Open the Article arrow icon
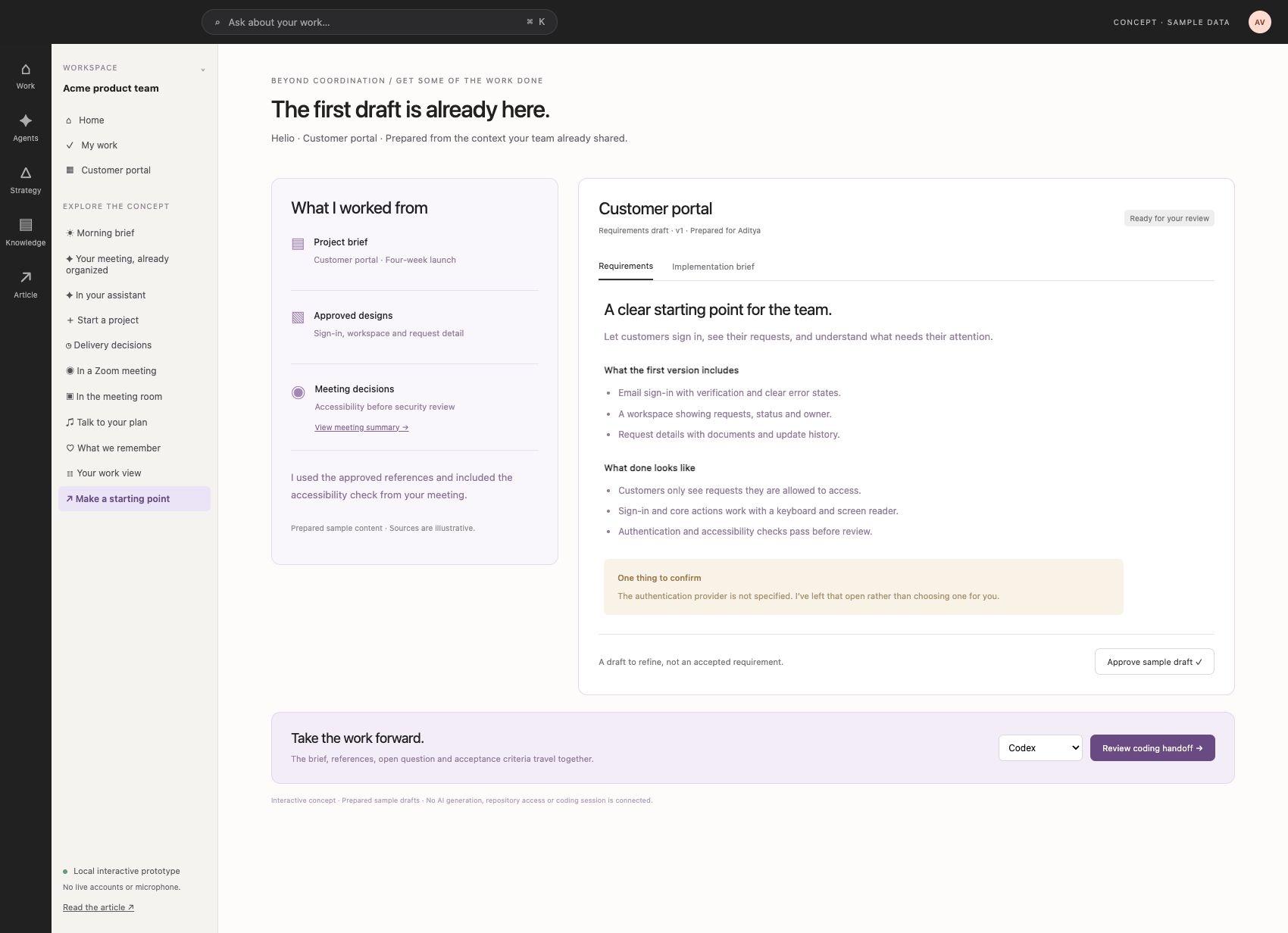 26,277
